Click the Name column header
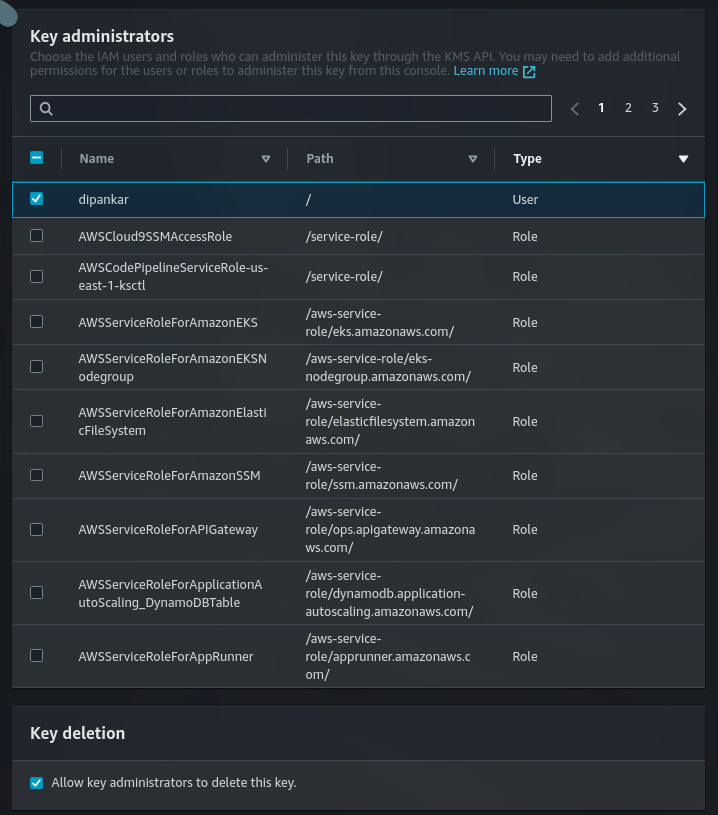Screen dimensions: 718x815 (x=97, y=159)
